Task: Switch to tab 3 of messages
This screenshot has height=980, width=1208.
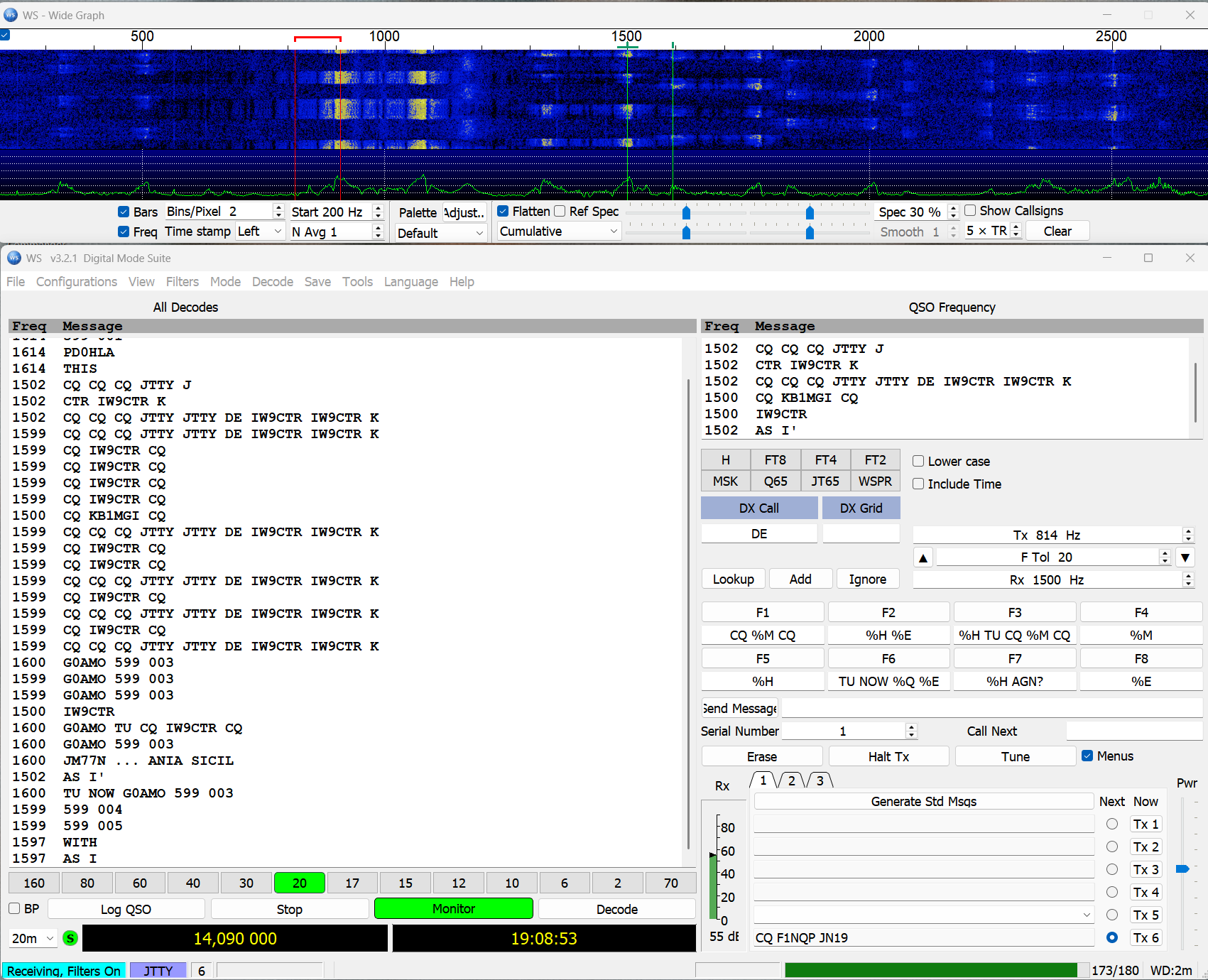Action: point(820,780)
